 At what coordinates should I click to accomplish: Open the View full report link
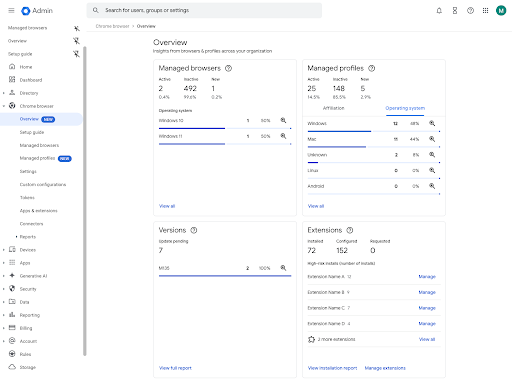pos(175,368)
